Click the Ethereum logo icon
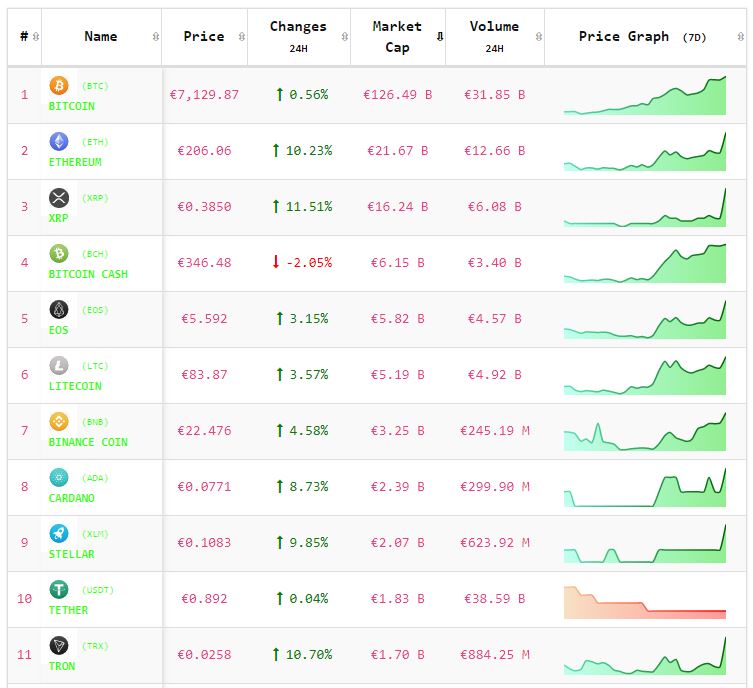Image resolution: width=753 pixels, height=688 pixels. [59, 142]
